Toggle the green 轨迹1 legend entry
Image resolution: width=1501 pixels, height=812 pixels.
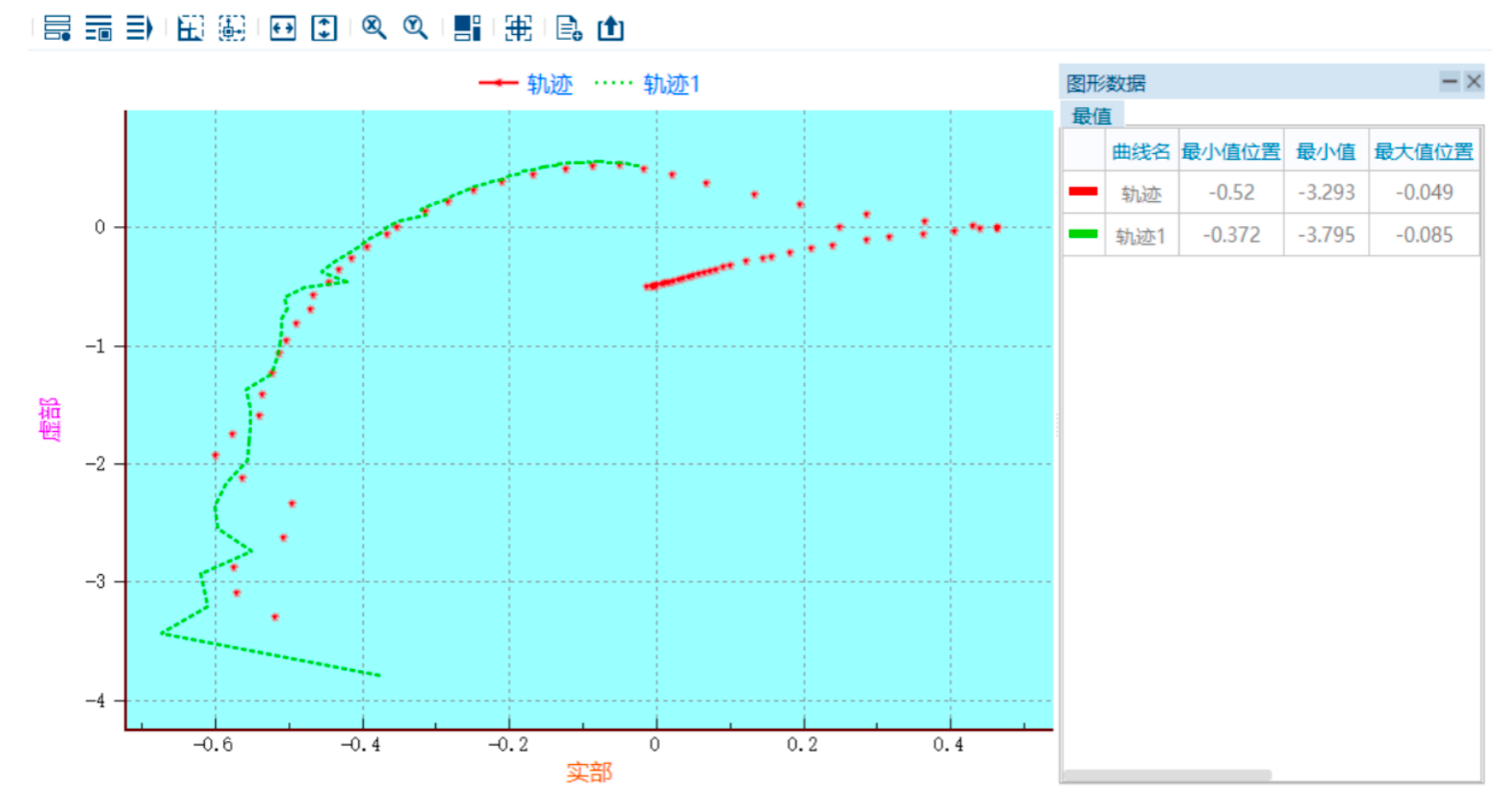click(648, 84)
